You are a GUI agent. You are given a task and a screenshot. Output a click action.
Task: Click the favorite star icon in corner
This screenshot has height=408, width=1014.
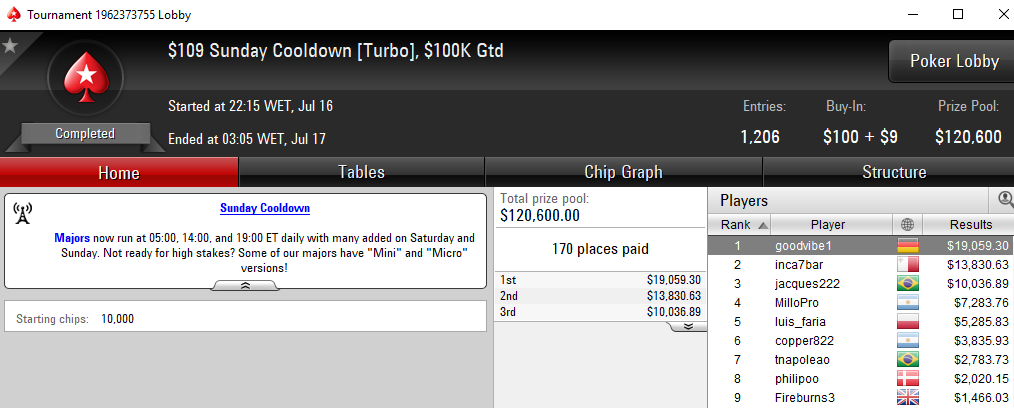click(9, 45)
